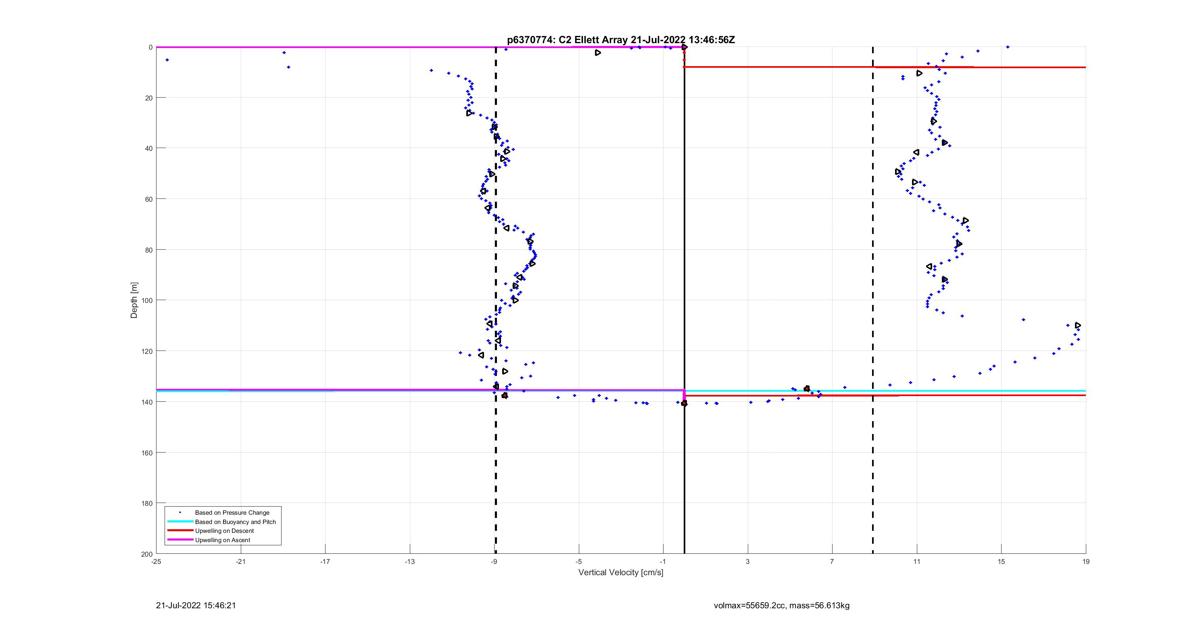Click depth axis tick label "20"
Viewport: 1200px width, 622px height.
point(147,98)
